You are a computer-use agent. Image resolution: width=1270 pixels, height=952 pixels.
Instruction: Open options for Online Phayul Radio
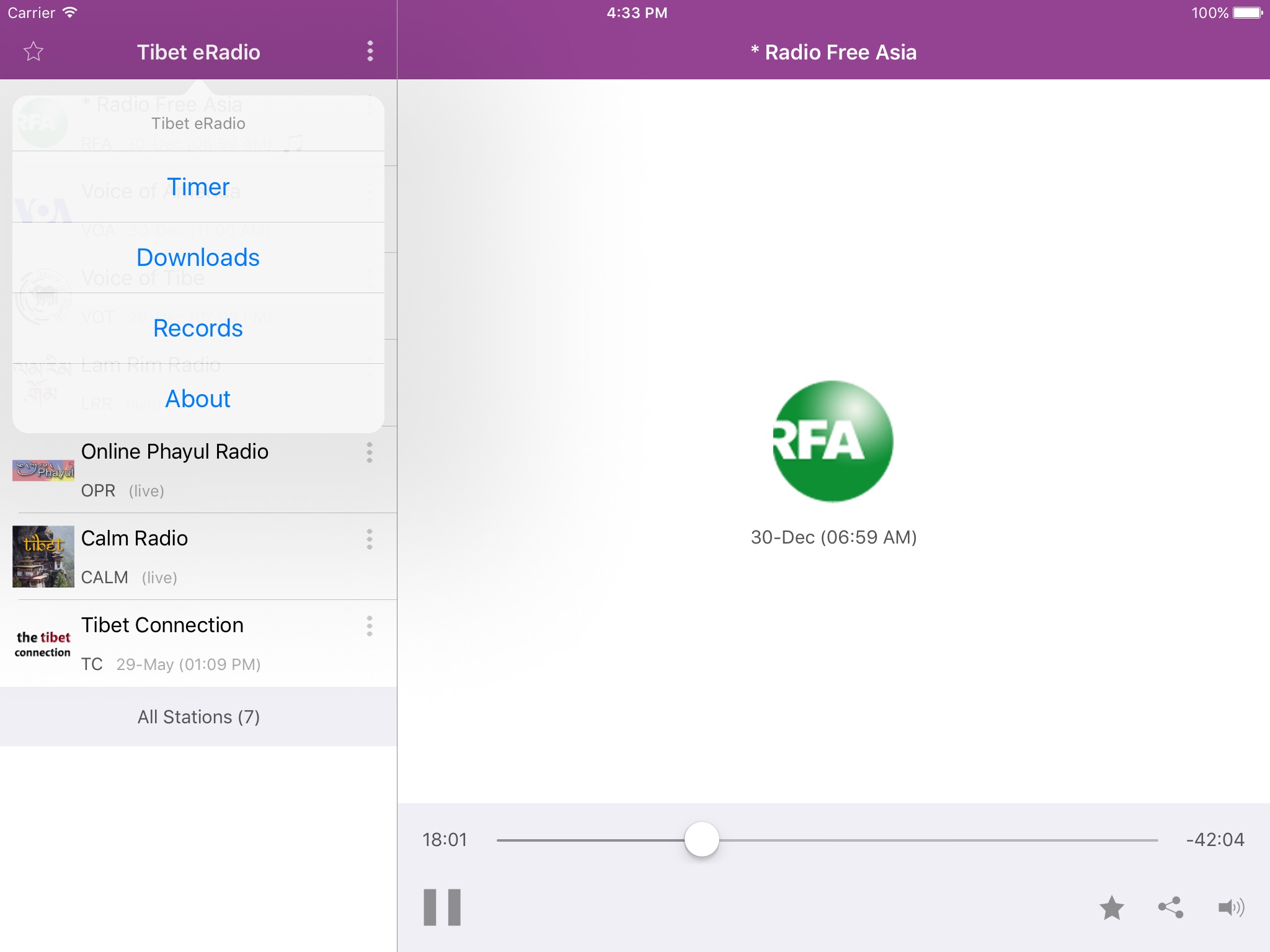[370, 452]
